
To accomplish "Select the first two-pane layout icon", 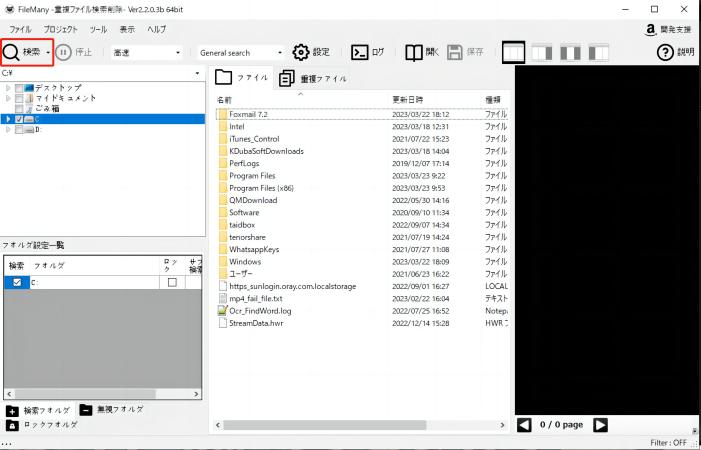I will pos(513,52).
